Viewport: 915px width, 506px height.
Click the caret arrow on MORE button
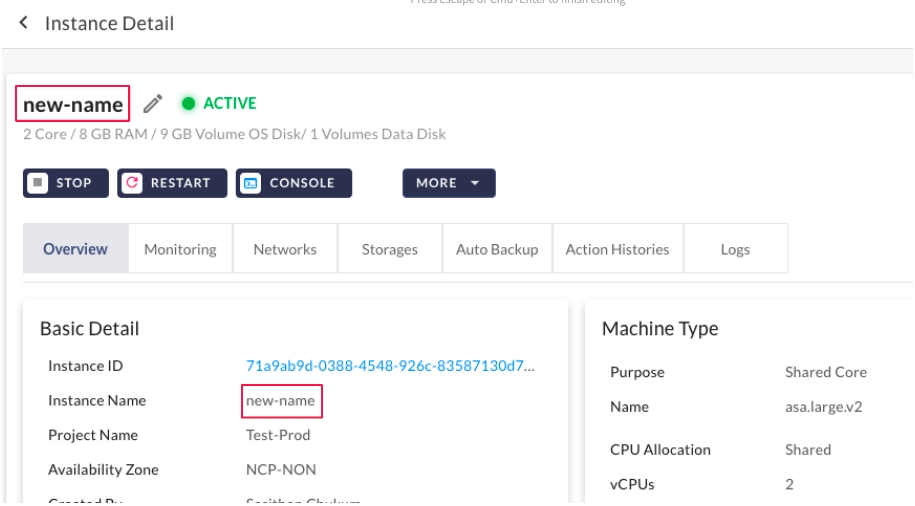[475, 183]
